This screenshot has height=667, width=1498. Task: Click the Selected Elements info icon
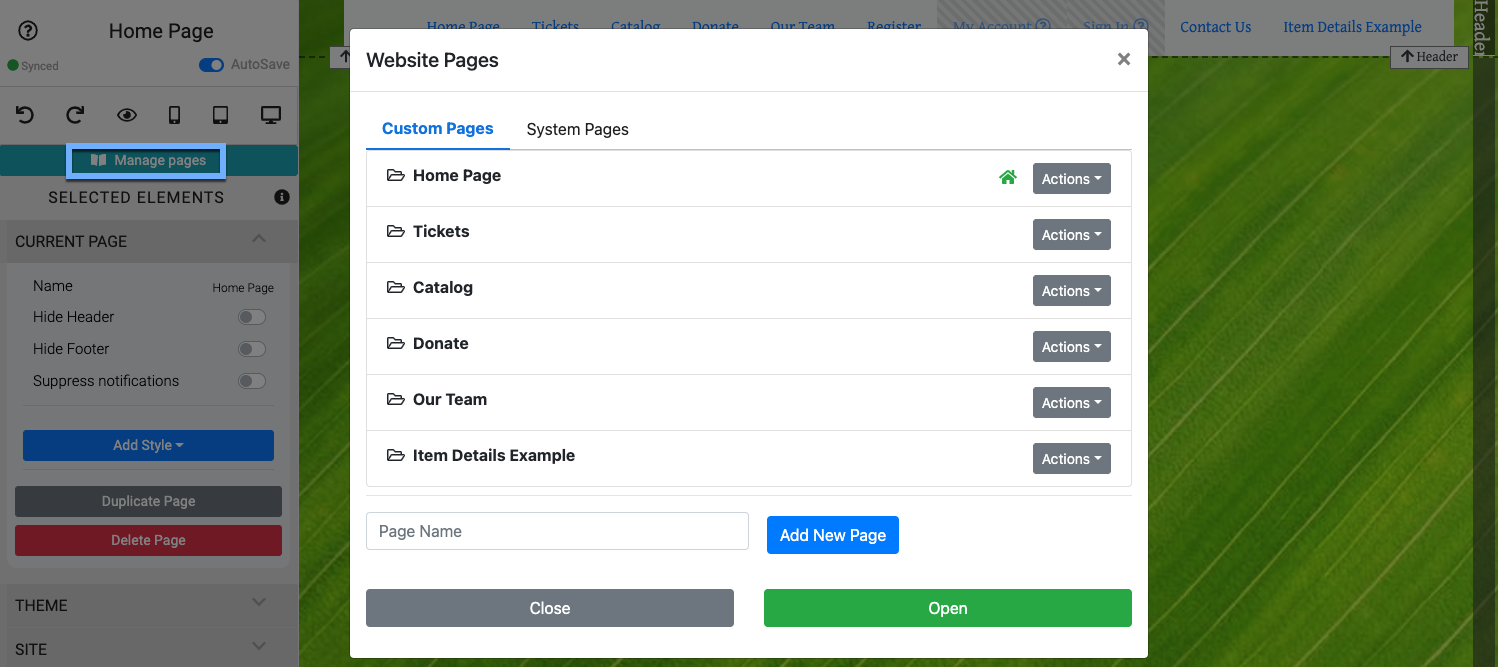tap(282, 197)
